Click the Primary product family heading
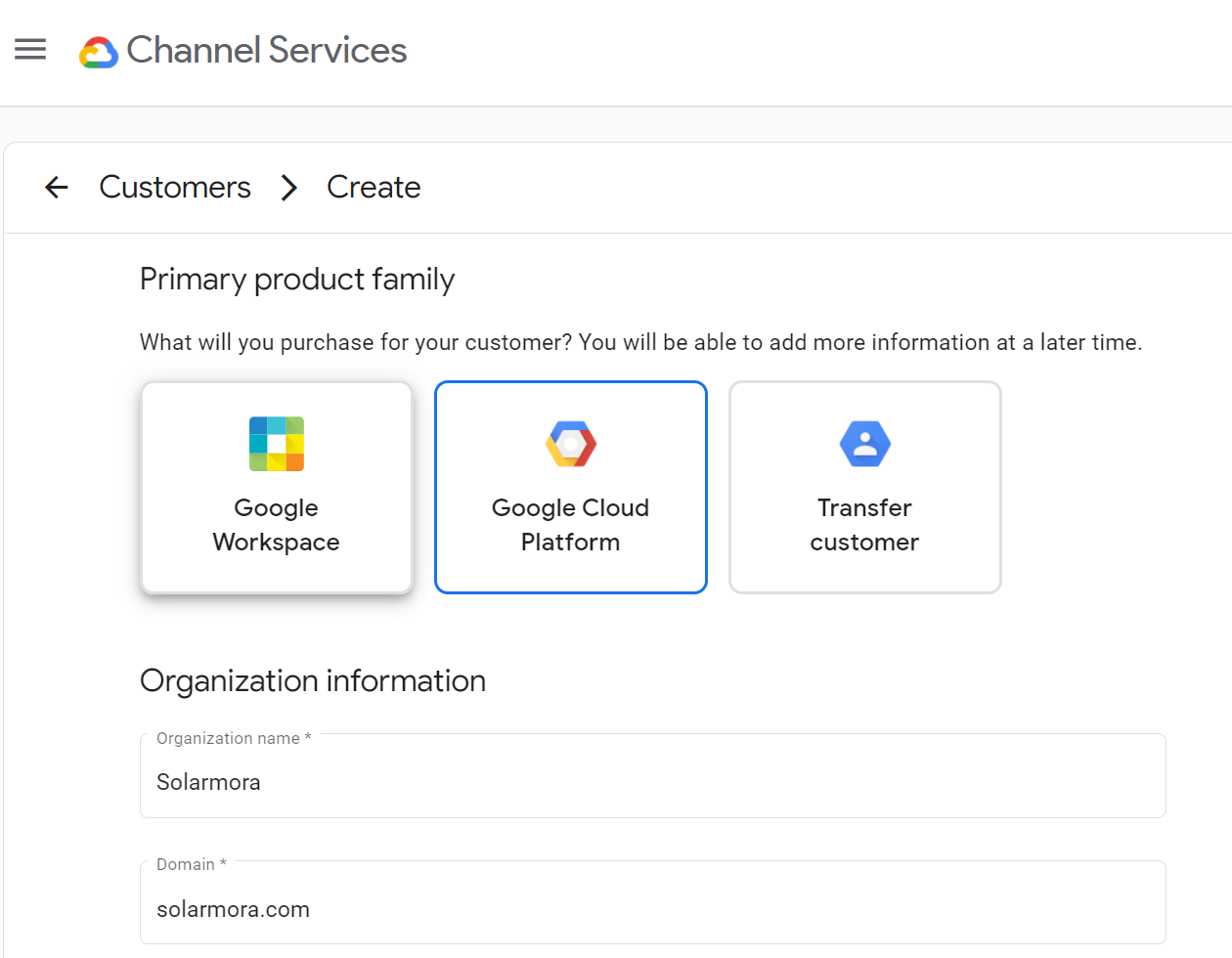This screenshot has width=1232, height=958. [x=297, y=280]
